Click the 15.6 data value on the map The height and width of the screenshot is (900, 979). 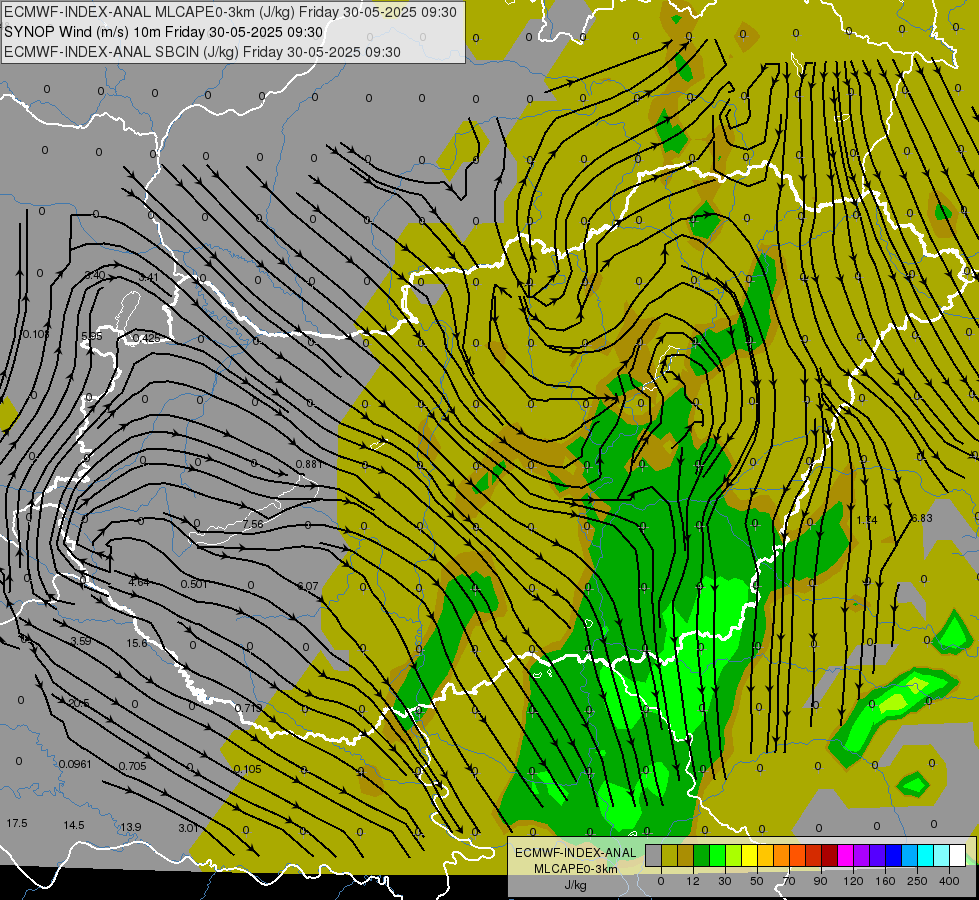pos(137,643)
